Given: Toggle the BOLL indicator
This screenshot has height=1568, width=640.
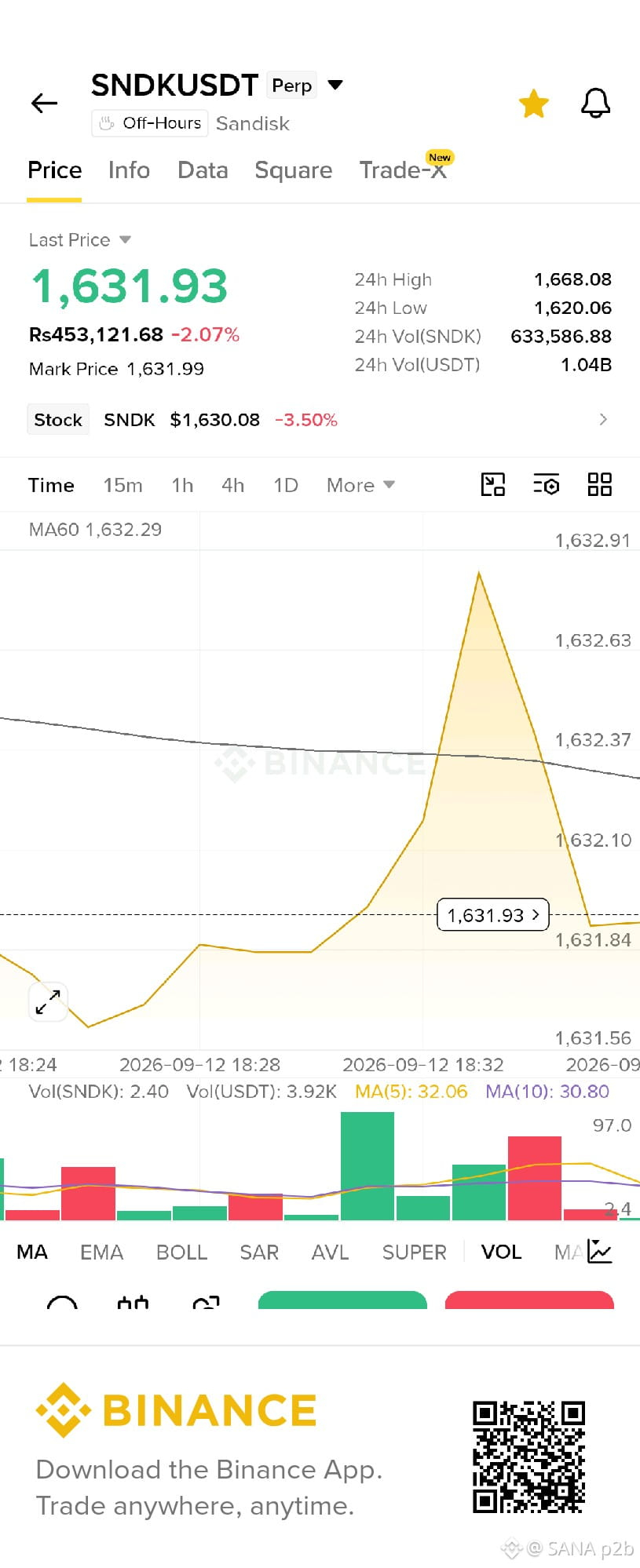Looking at the screenshot, I should coord(181,1253).
